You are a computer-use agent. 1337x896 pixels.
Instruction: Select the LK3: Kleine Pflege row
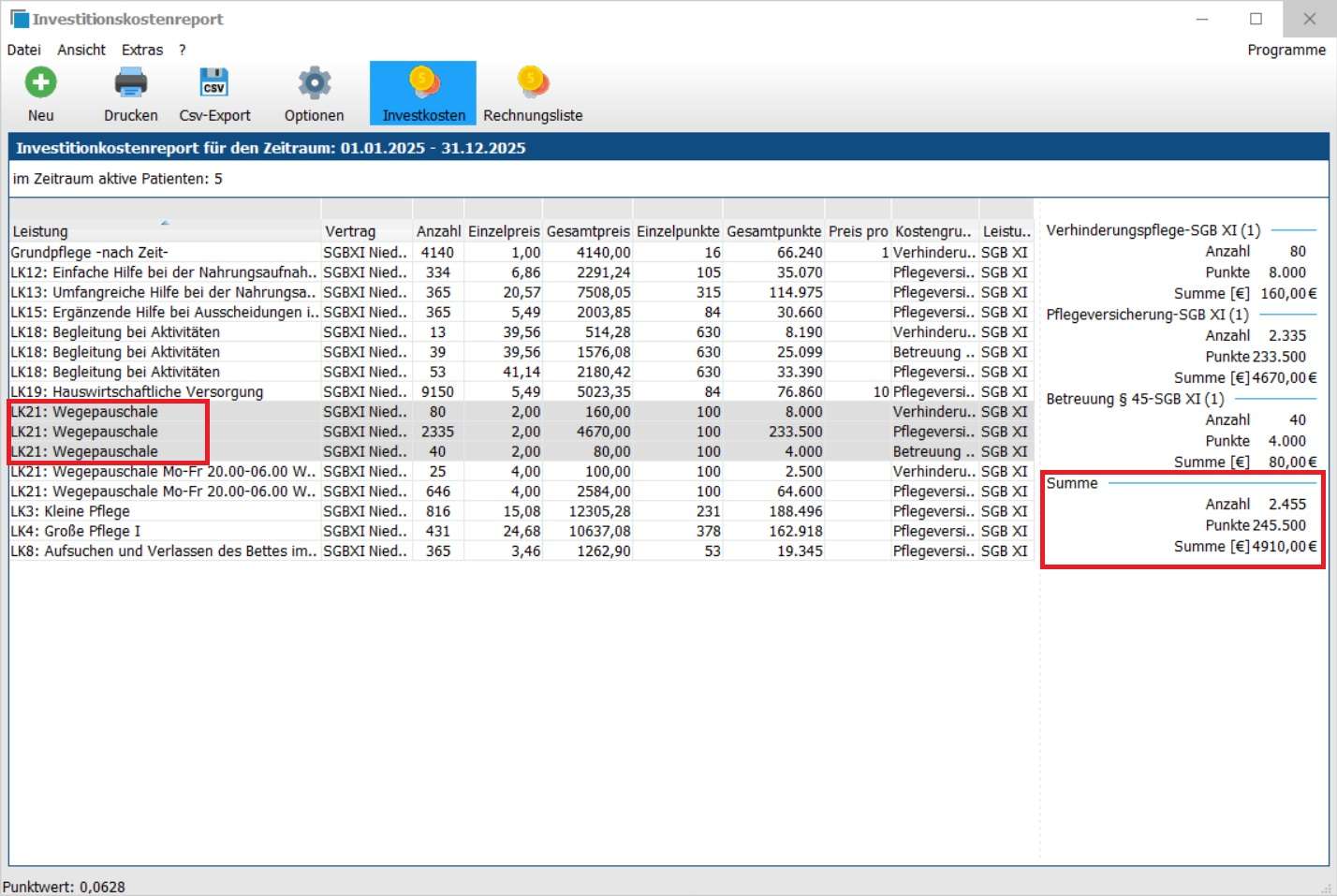point(71,511)
